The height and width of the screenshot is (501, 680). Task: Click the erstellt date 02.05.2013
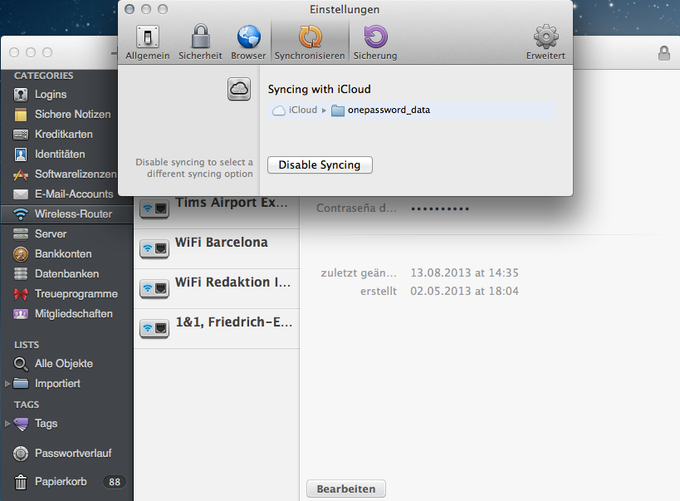click(x=464, y=291)
